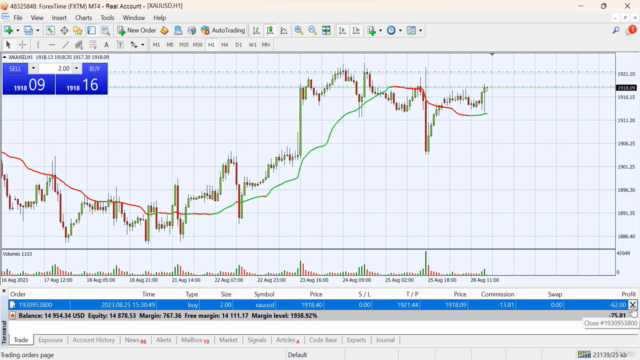
Task: Tile windows with the grid icon
Action: pos(326,30)
